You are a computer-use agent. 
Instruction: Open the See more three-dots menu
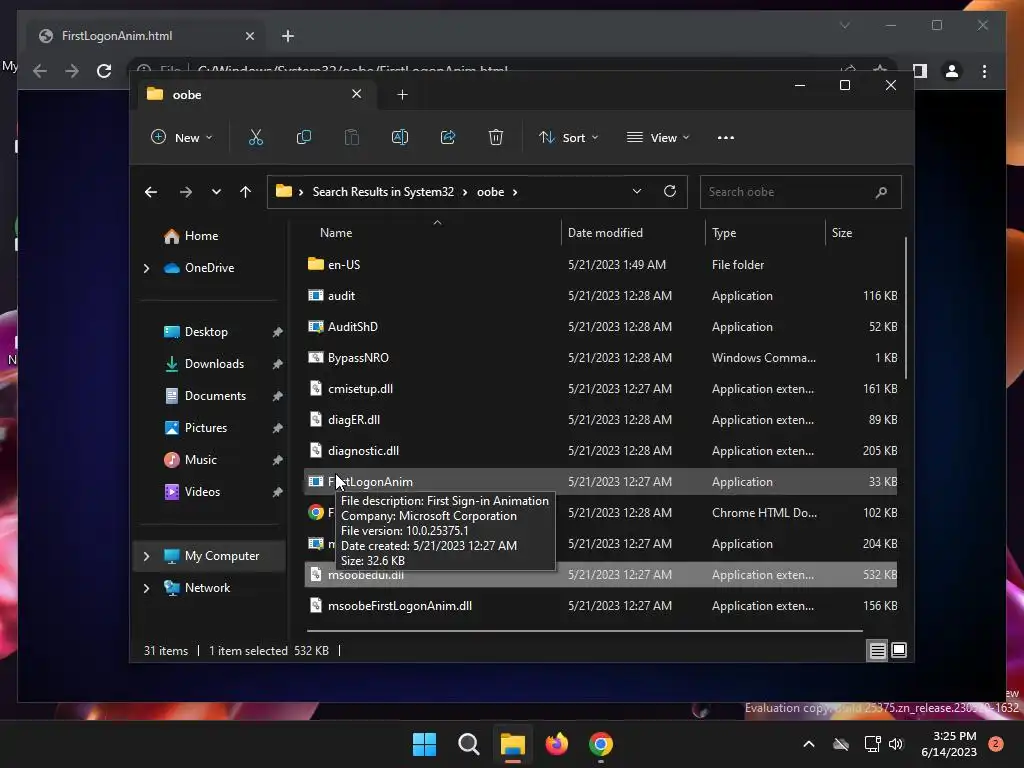(726, 138)
